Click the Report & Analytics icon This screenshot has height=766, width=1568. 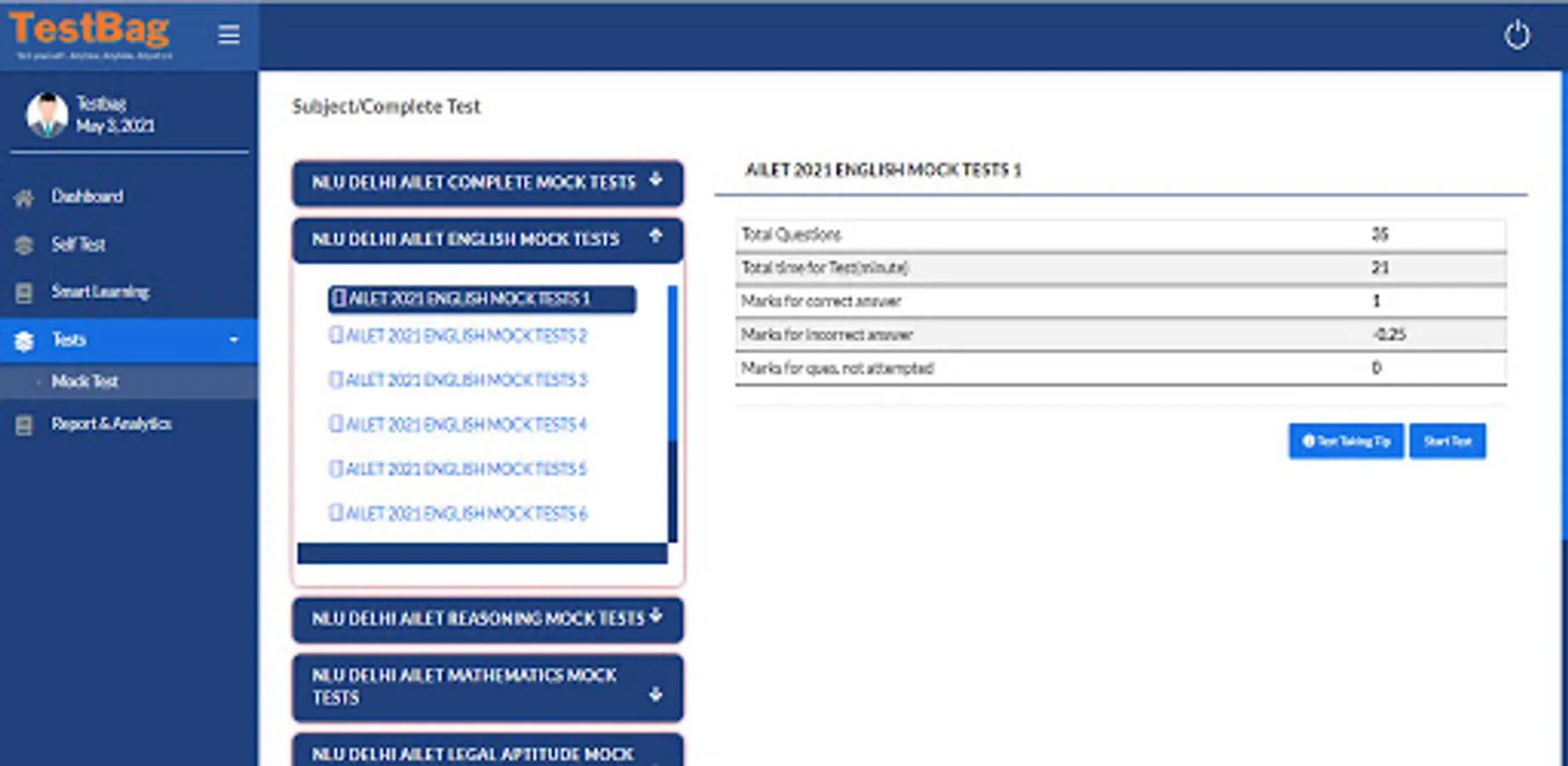pyautogui.click(x=24, y=425)
